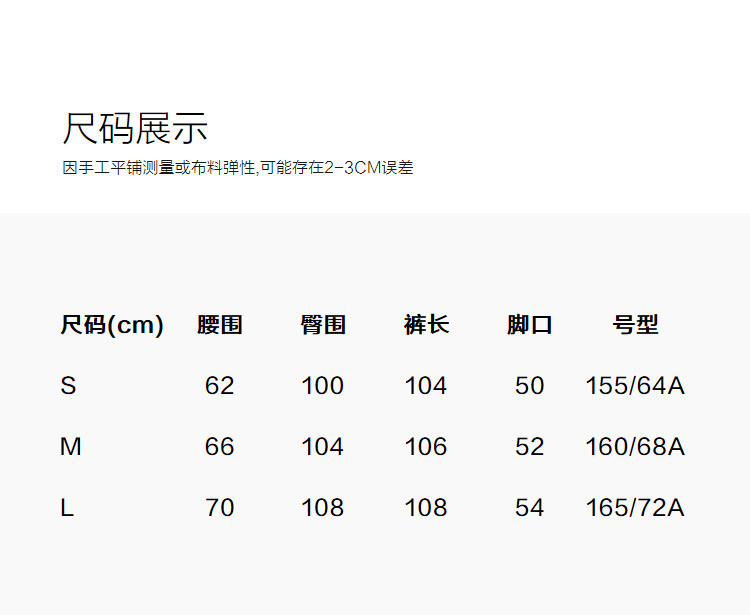Click waist value 62 for size S
Screen dimensions: 750x615
(219, 386)
